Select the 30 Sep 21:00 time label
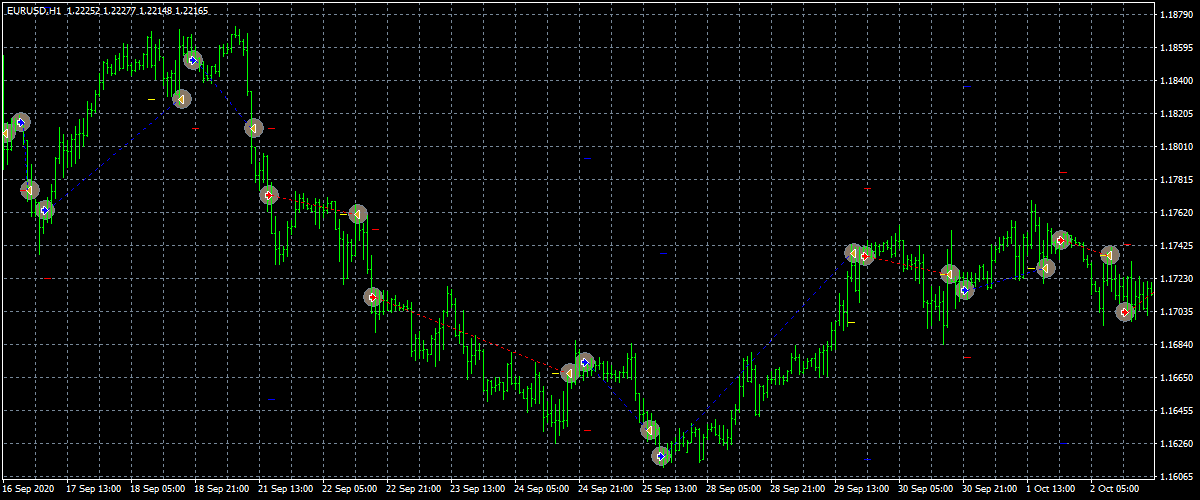 pyautogui.click(x=989, y=490)
